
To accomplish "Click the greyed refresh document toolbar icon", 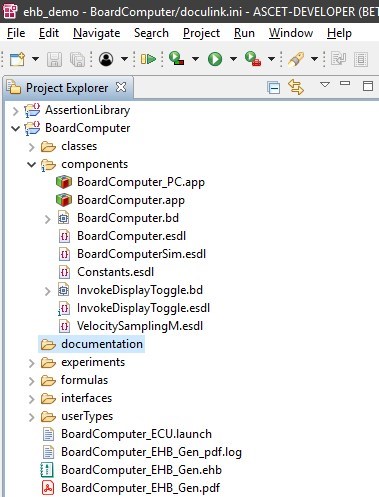I will click(338, 59).
